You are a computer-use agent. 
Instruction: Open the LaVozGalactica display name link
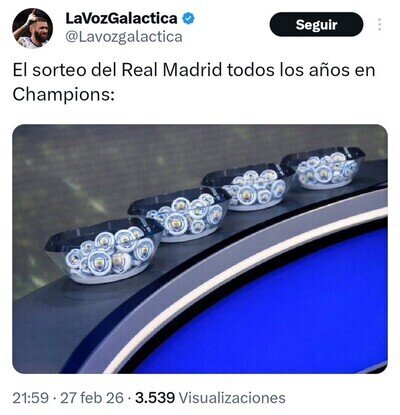point(121,18)
